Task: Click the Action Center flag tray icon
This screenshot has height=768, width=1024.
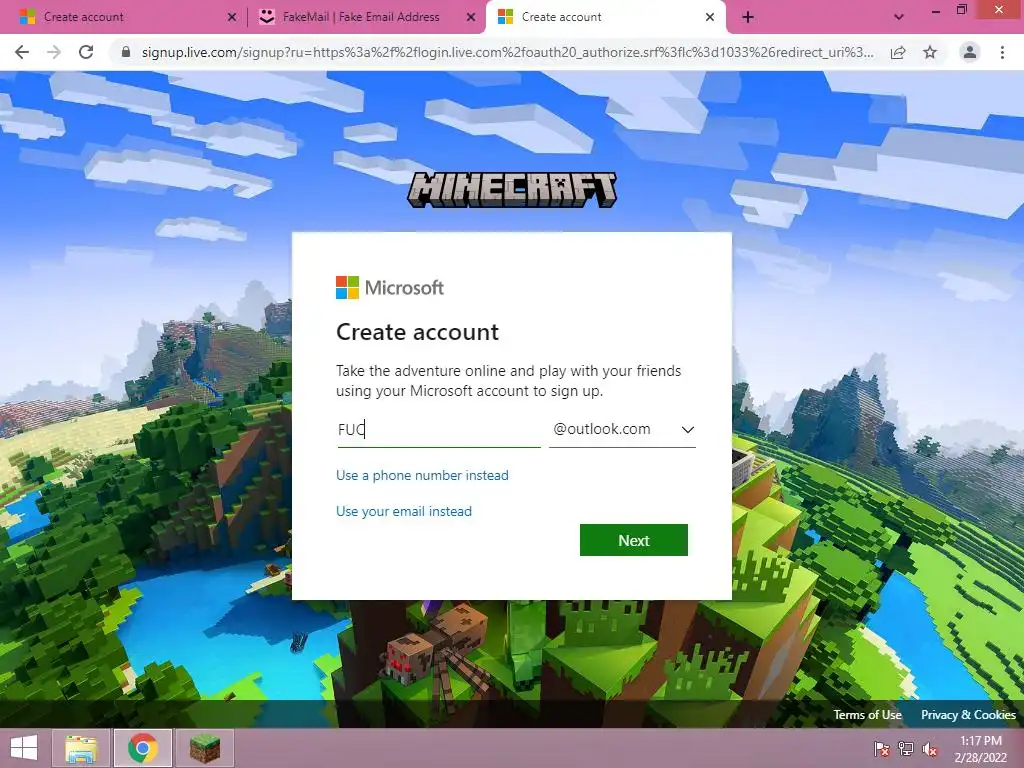Action: pyautogui.click(x=882, y=749)
